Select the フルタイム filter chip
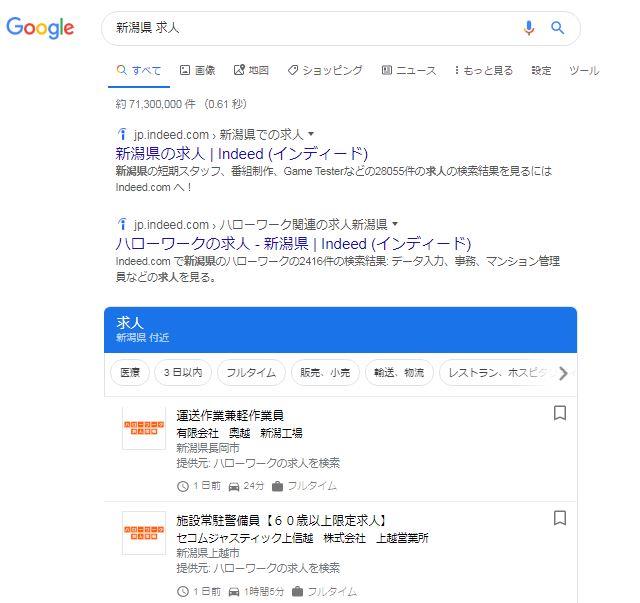The width and height of the screenshot is (640, 603). tap(250, 373)
